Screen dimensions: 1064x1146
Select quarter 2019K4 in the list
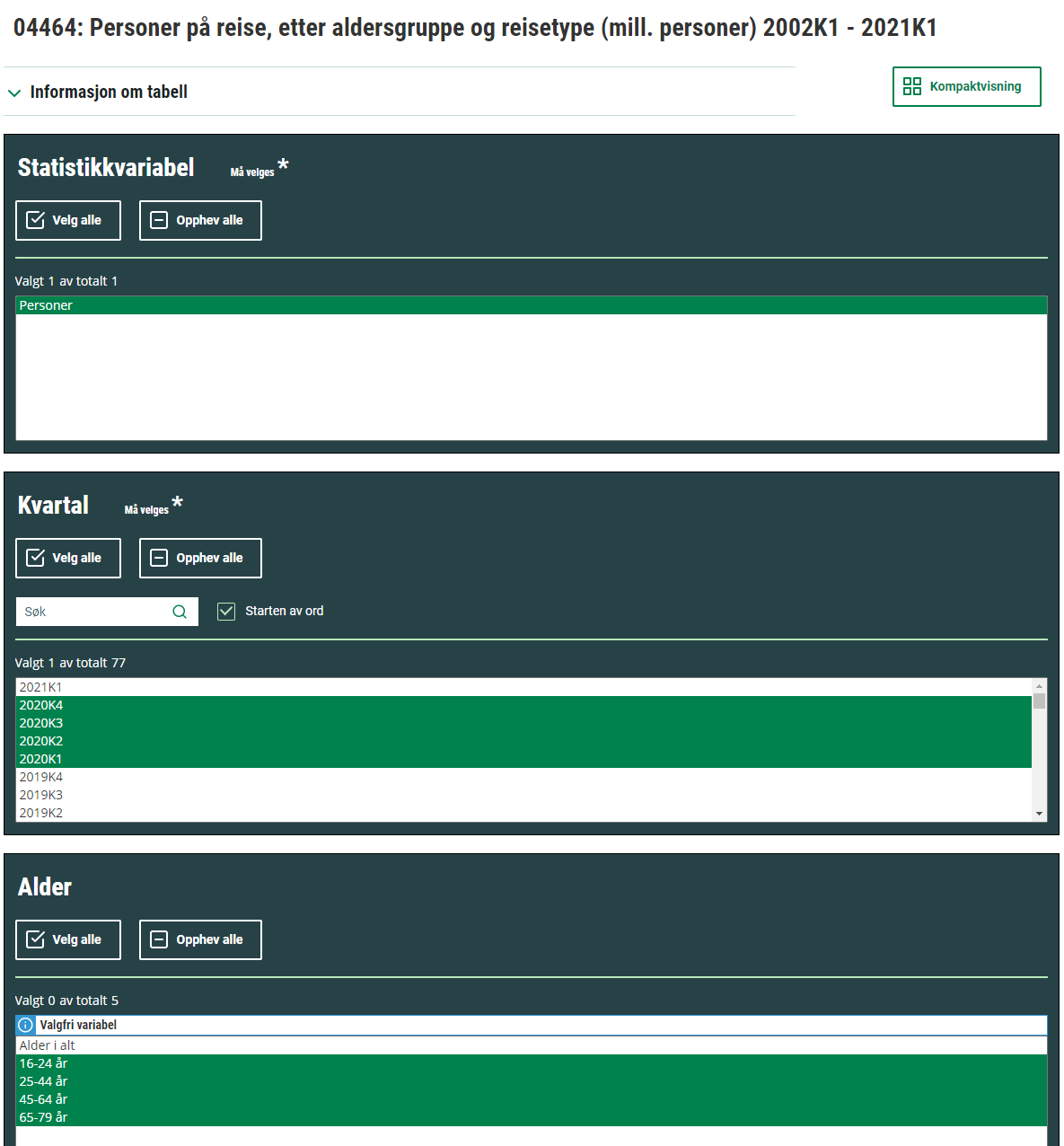[523, 777]
